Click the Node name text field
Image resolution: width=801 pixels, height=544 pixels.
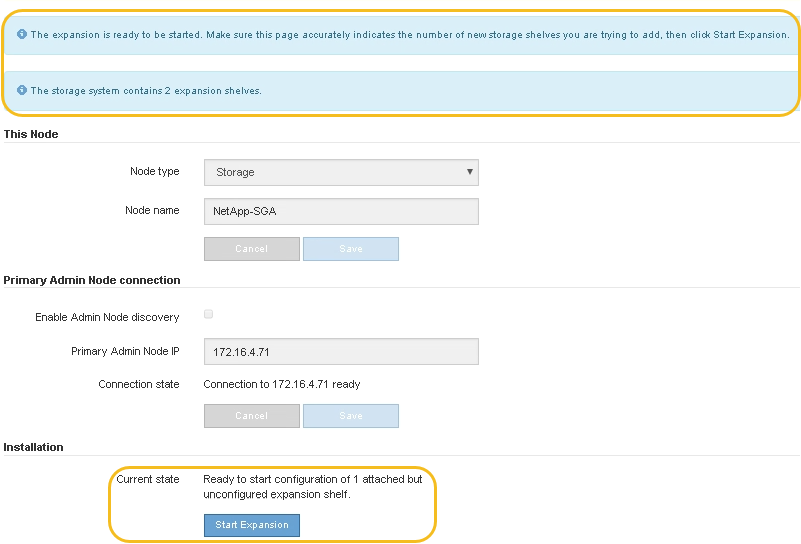pyautogui.click(x=341, y=211)
